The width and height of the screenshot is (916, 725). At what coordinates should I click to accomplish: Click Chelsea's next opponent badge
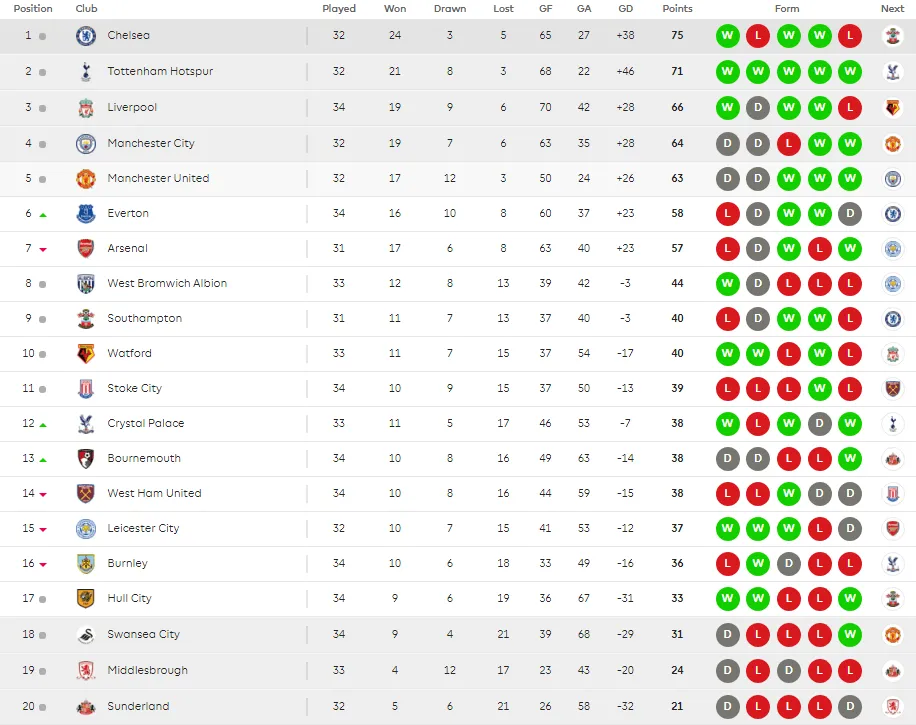pos(892,36)
